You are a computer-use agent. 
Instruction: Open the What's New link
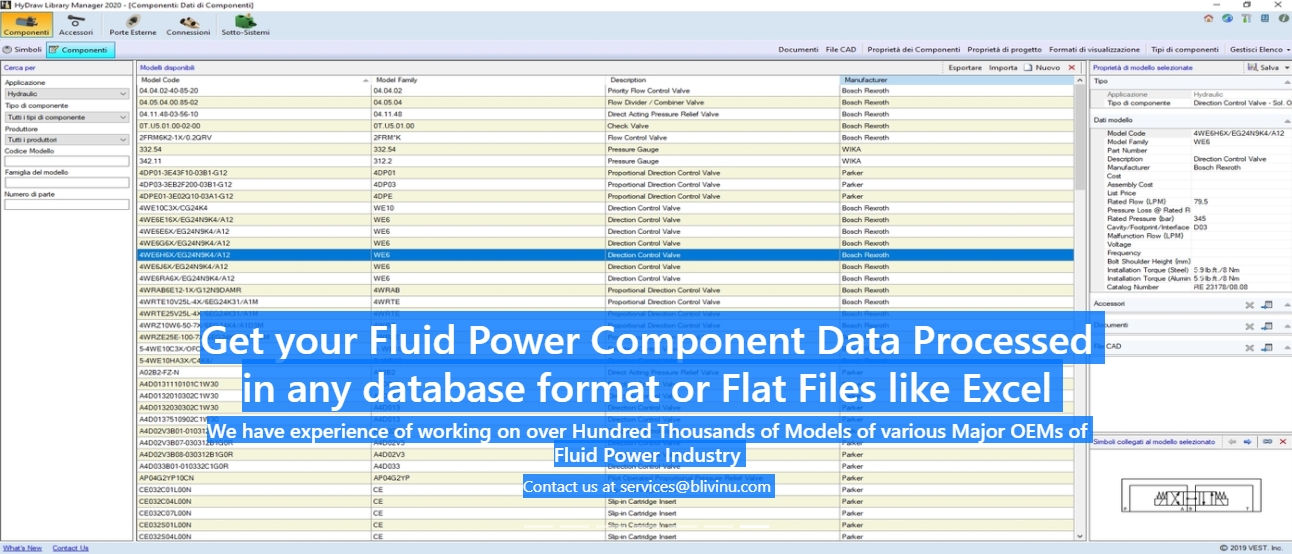(x=22, y=548)
